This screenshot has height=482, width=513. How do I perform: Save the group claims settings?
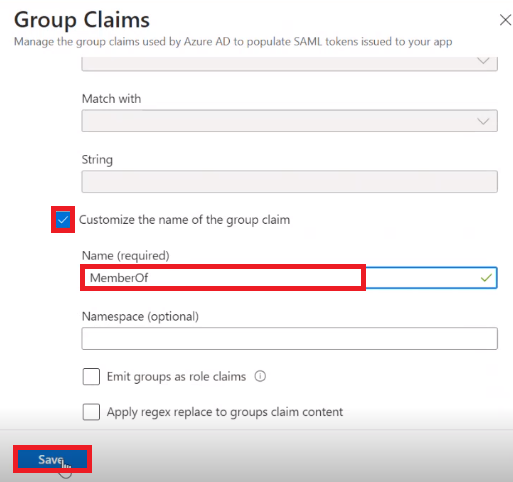coord(52,459)
